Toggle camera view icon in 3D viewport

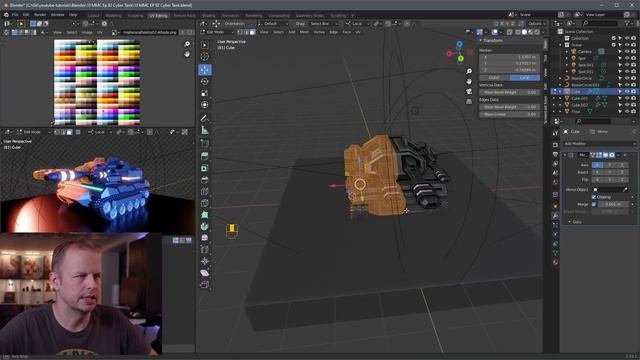click(x=469, y=91)
